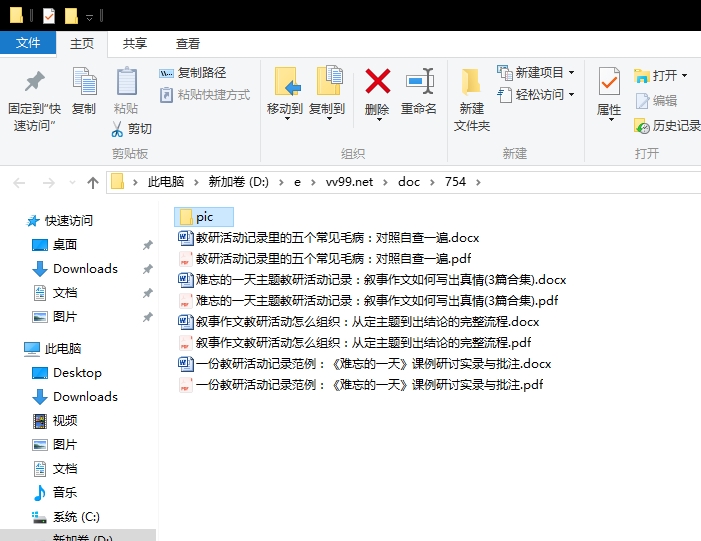Click the Copy icon in the ribbon
Image resolution: width=701 pixels, height=541 pixels.
[x=84, y=81]
